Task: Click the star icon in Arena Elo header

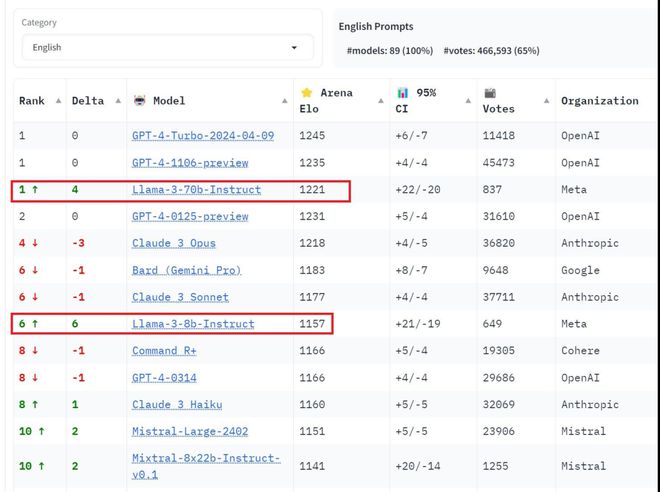Action: click(x=306, y=93)
